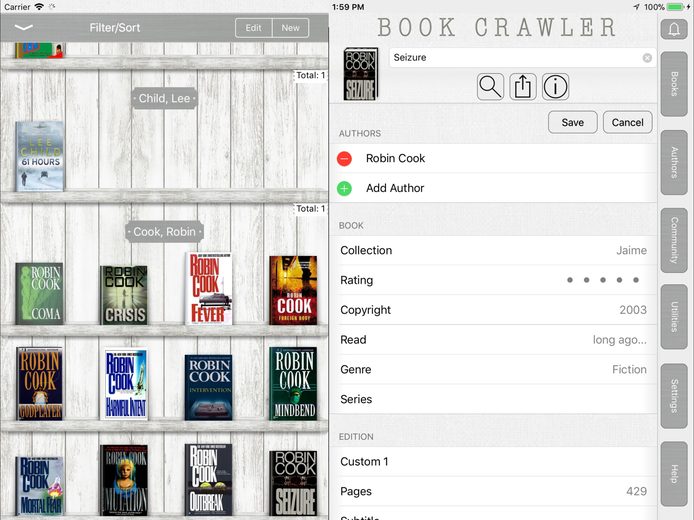Edit the Copyright row showing 2003
This screenshot has height=520, width=694.
pyautogui.click(x=494, y=310)
